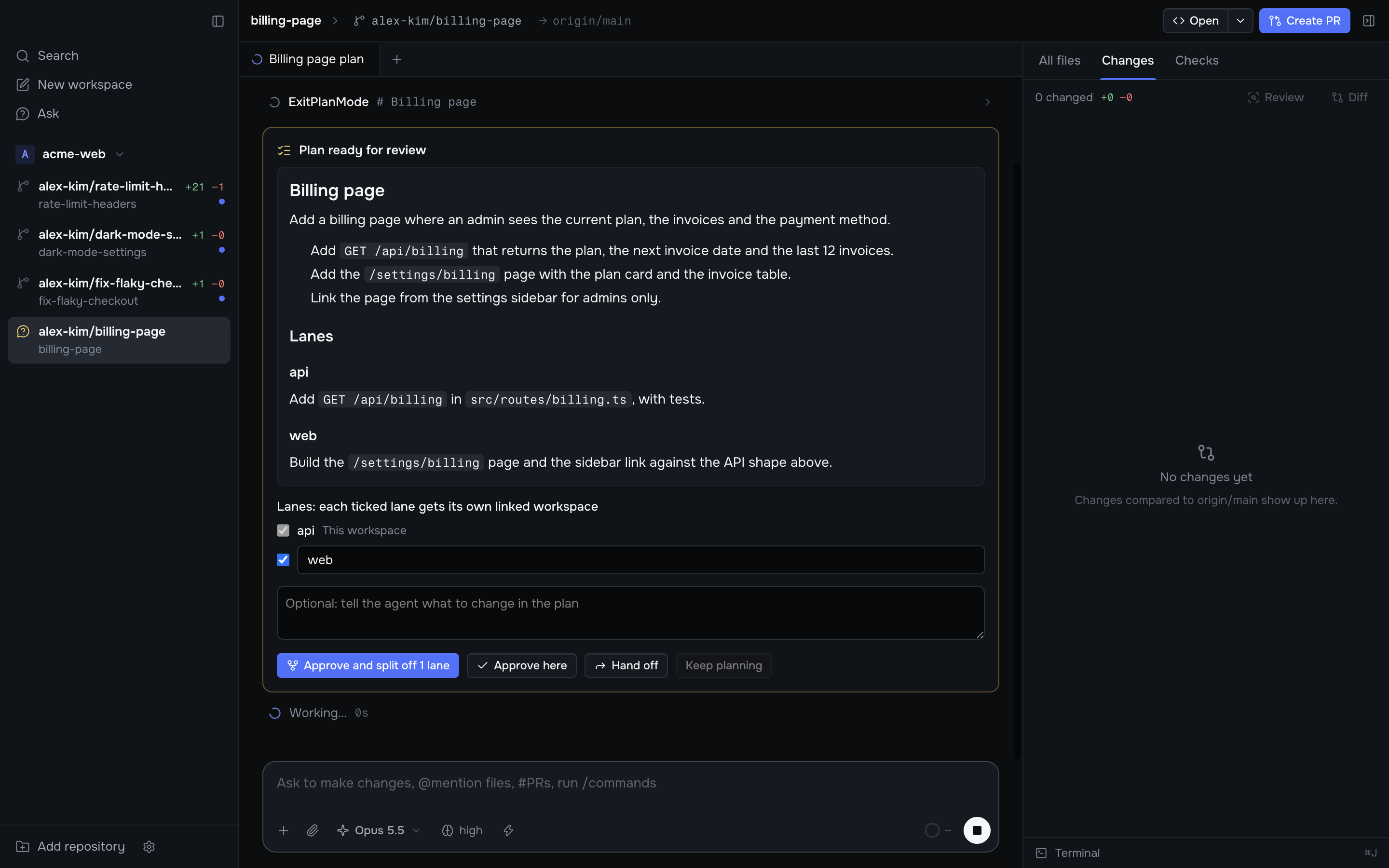This screenshot has width=1389, height=868.
Task: Select alex-kim/billing-page workspace
Action: (119, 340)
